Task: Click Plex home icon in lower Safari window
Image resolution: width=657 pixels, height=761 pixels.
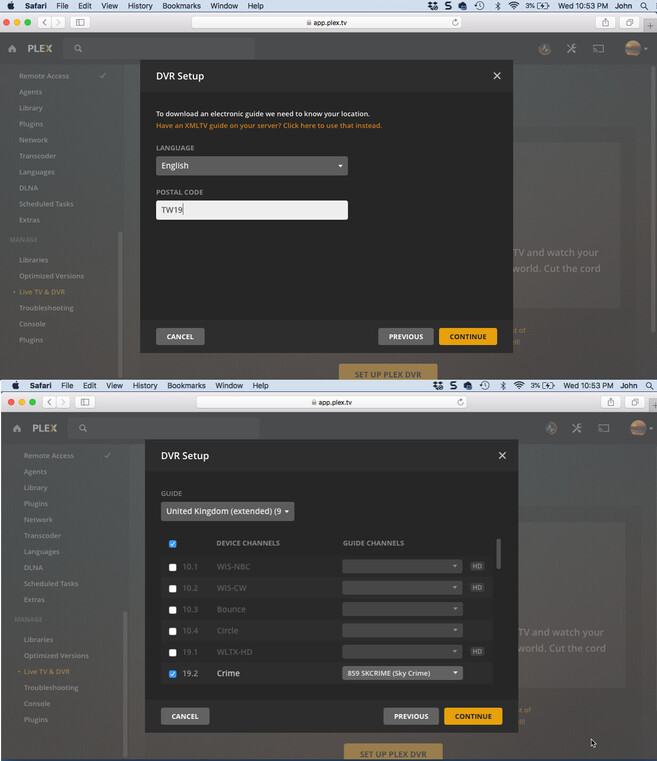Action: [x=17, y=428]
